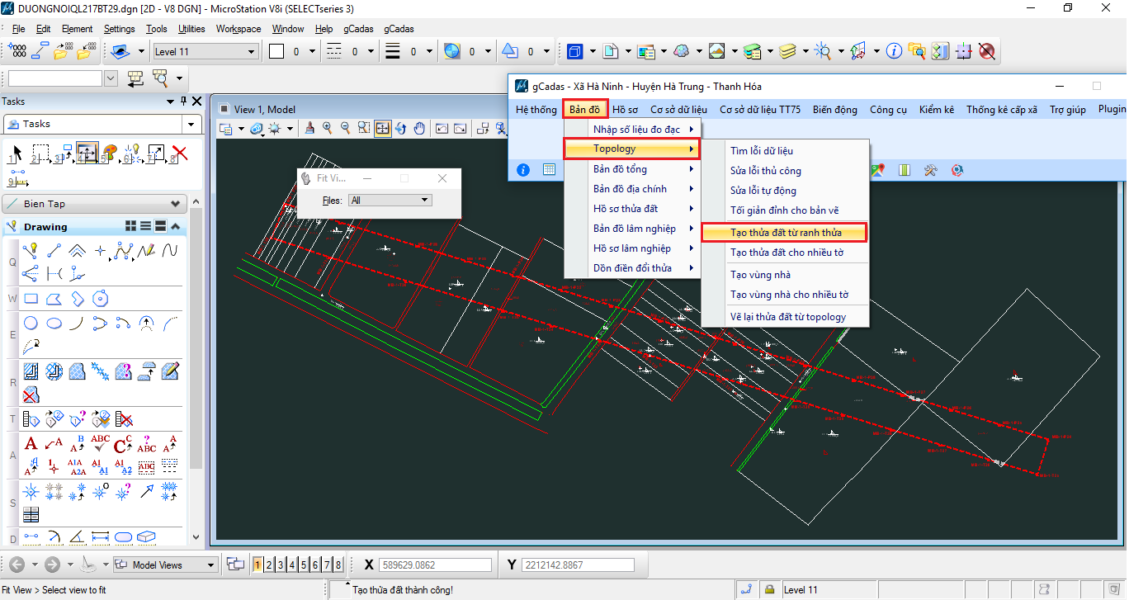
Task: Select the Place Text 'A' tool
Action: point(31,444)
